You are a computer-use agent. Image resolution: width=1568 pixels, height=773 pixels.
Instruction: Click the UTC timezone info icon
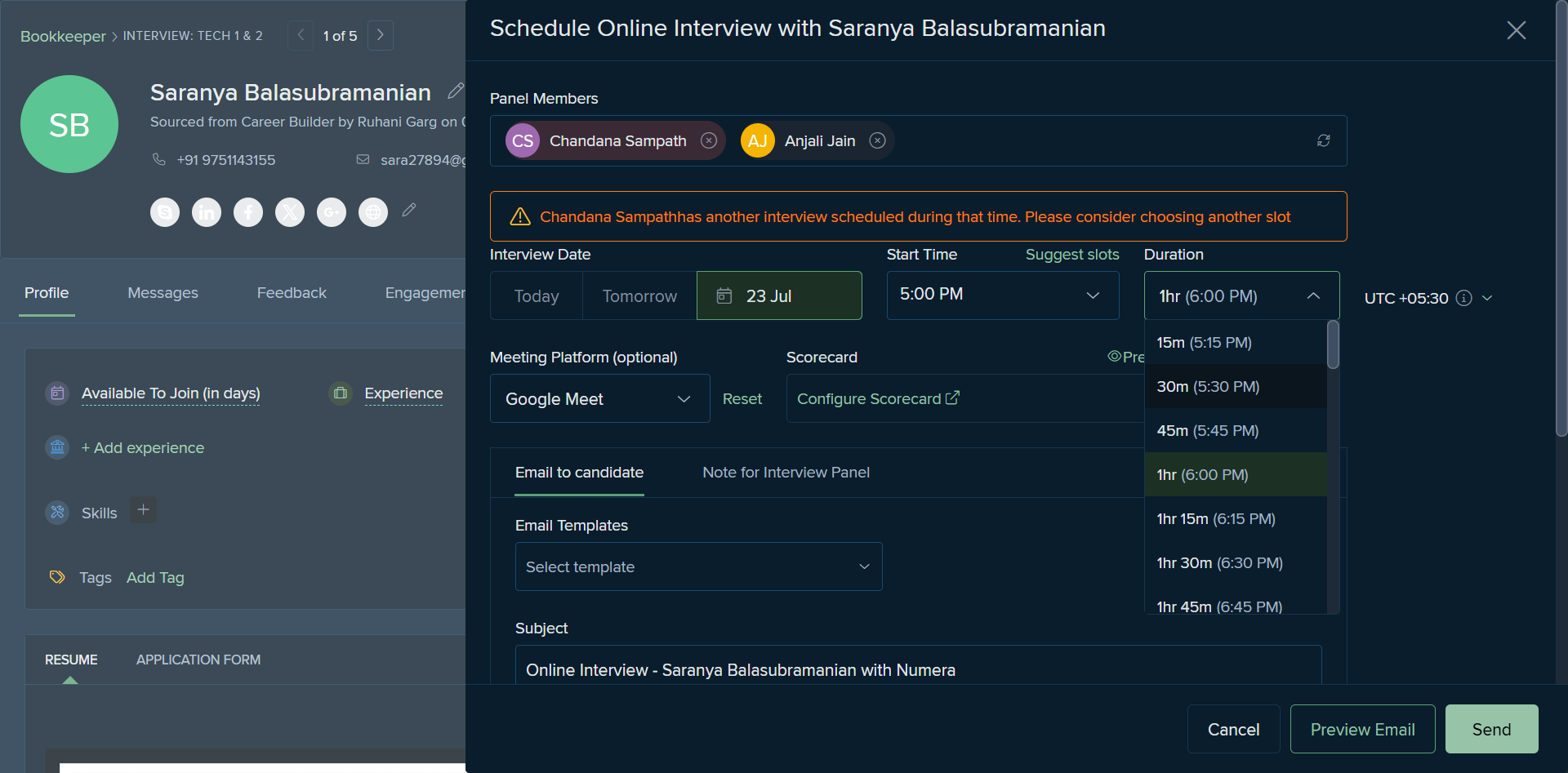pos(1463,298)
